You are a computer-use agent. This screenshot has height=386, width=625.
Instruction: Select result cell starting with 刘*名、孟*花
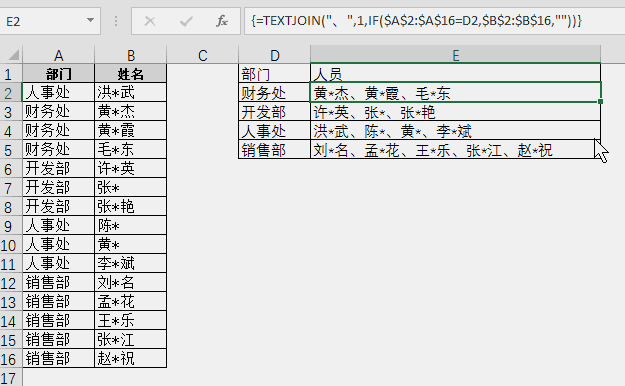click(456, 150)
